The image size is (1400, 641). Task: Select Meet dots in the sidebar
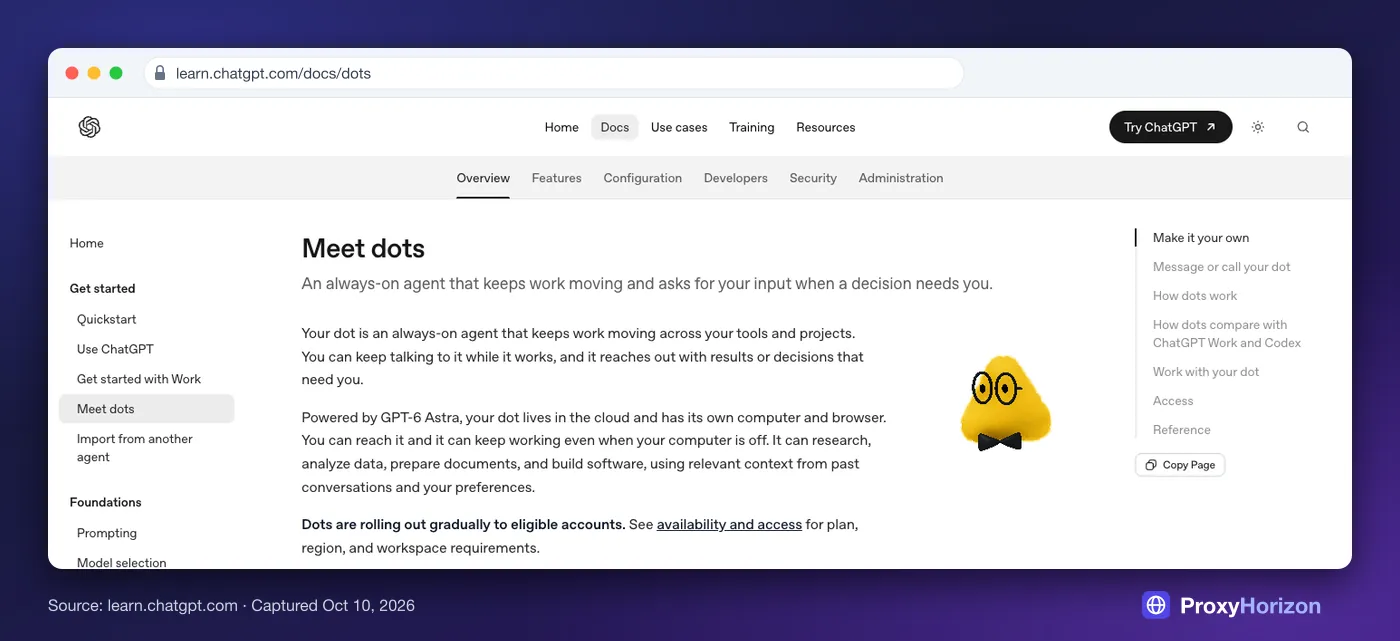pyautogui.click(x=147, y=409)
